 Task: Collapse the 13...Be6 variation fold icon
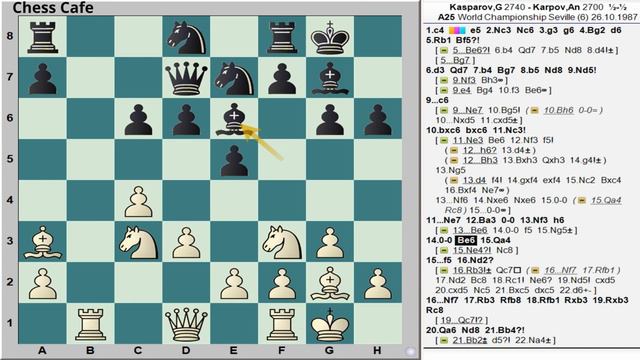(444, 230)
